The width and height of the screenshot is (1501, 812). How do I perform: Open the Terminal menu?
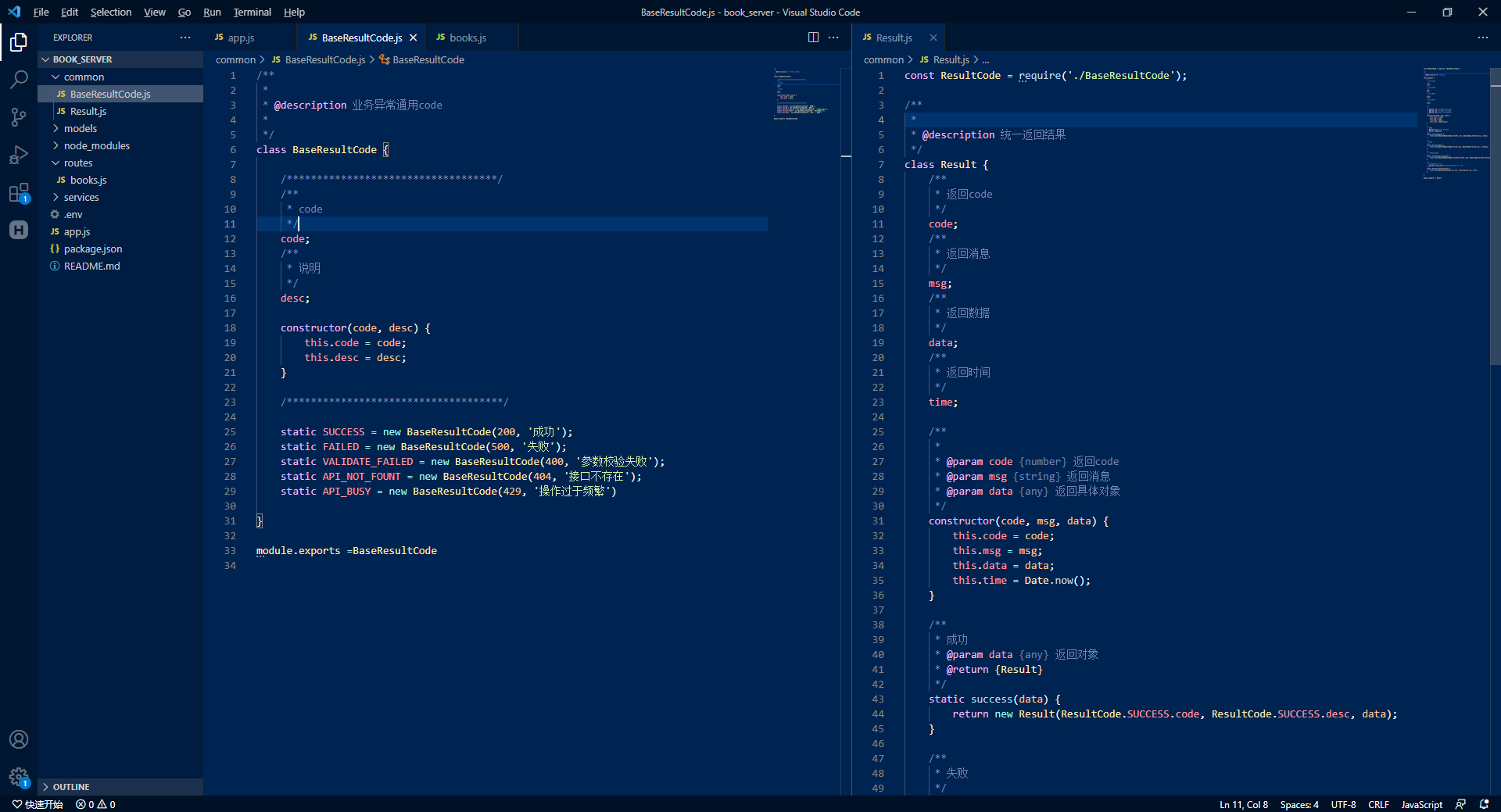[253, 12]
